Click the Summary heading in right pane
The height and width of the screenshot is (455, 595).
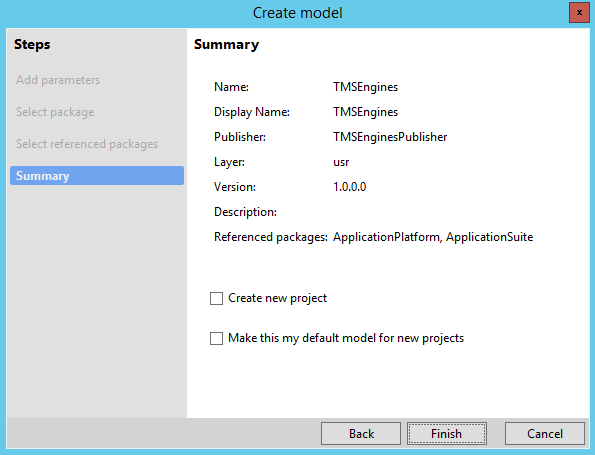pos(227,44)
